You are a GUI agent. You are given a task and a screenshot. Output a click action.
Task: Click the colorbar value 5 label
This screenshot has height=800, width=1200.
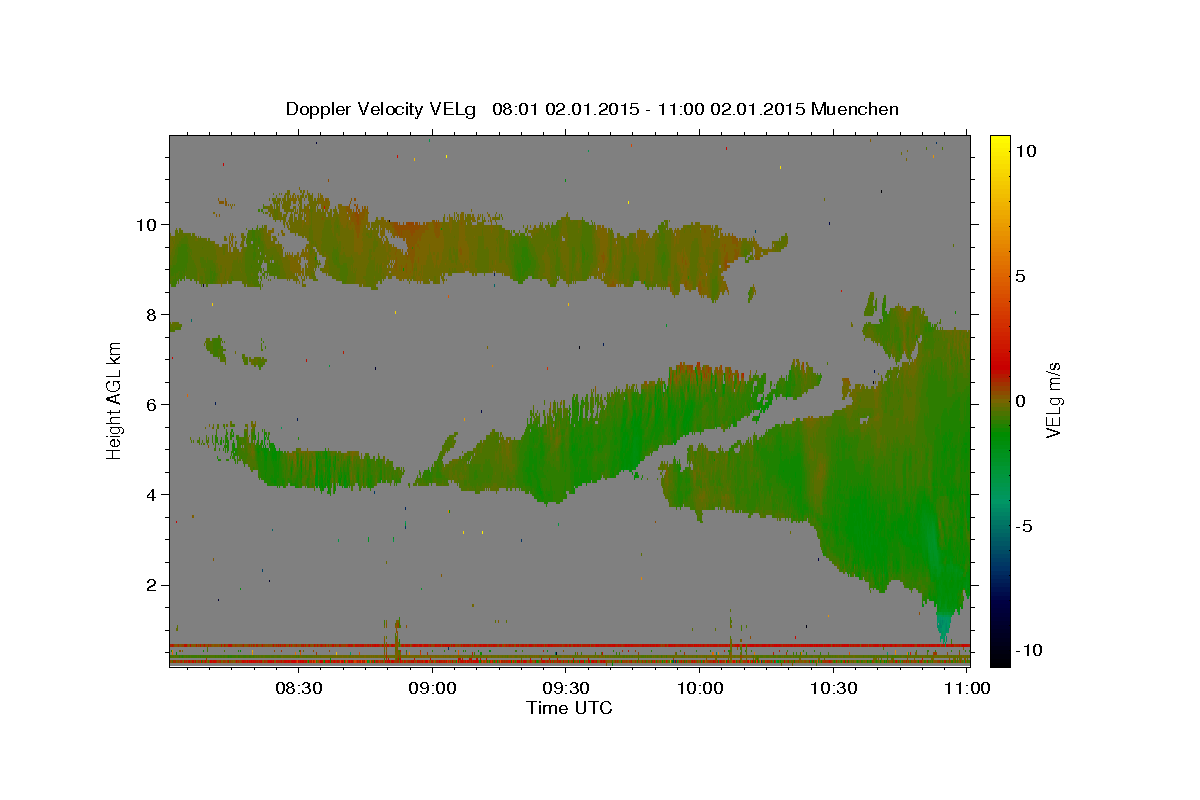tap(1020, 276)
